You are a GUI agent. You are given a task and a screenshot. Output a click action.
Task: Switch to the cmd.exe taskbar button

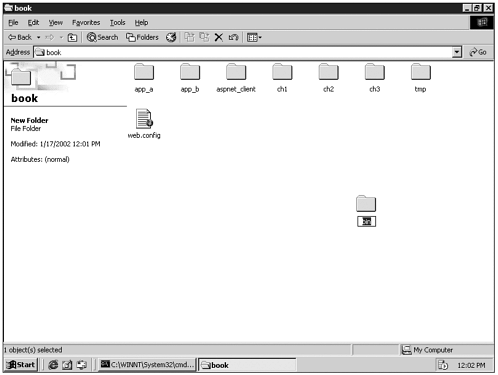point(147,365)
